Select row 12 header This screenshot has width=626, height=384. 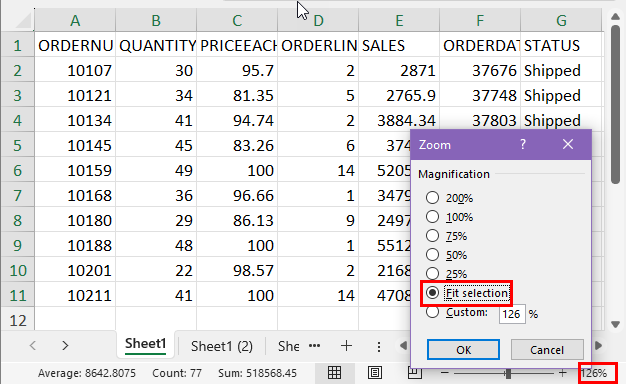[x=18, y=321]
